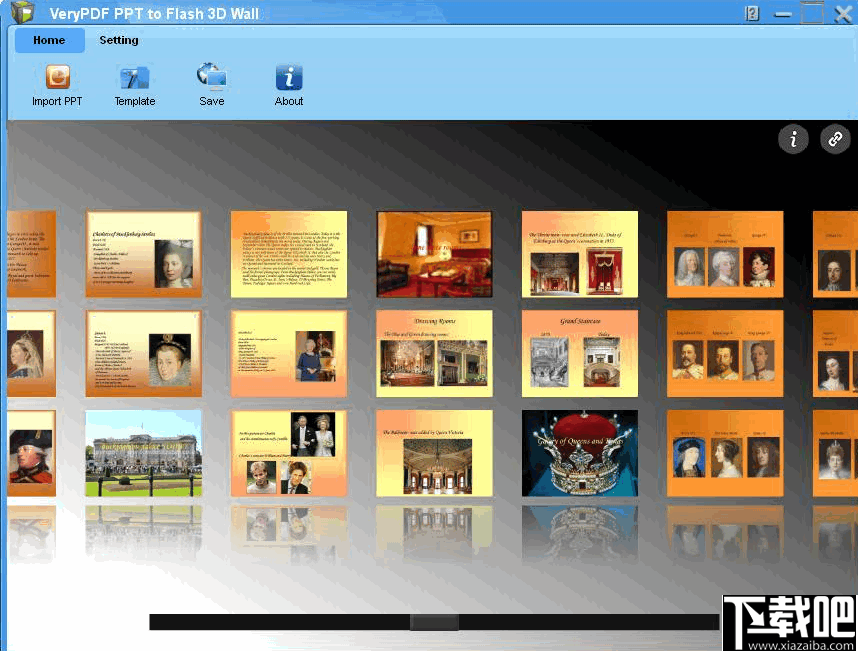Open the Template chooser
858x651 pixels.
134,85
